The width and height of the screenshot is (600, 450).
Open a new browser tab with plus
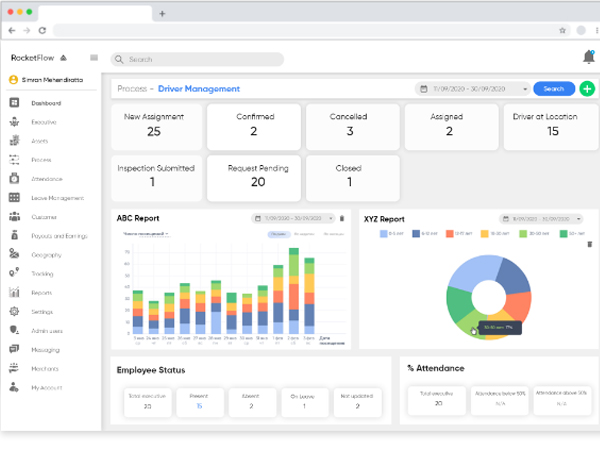(x=162, y=14)
